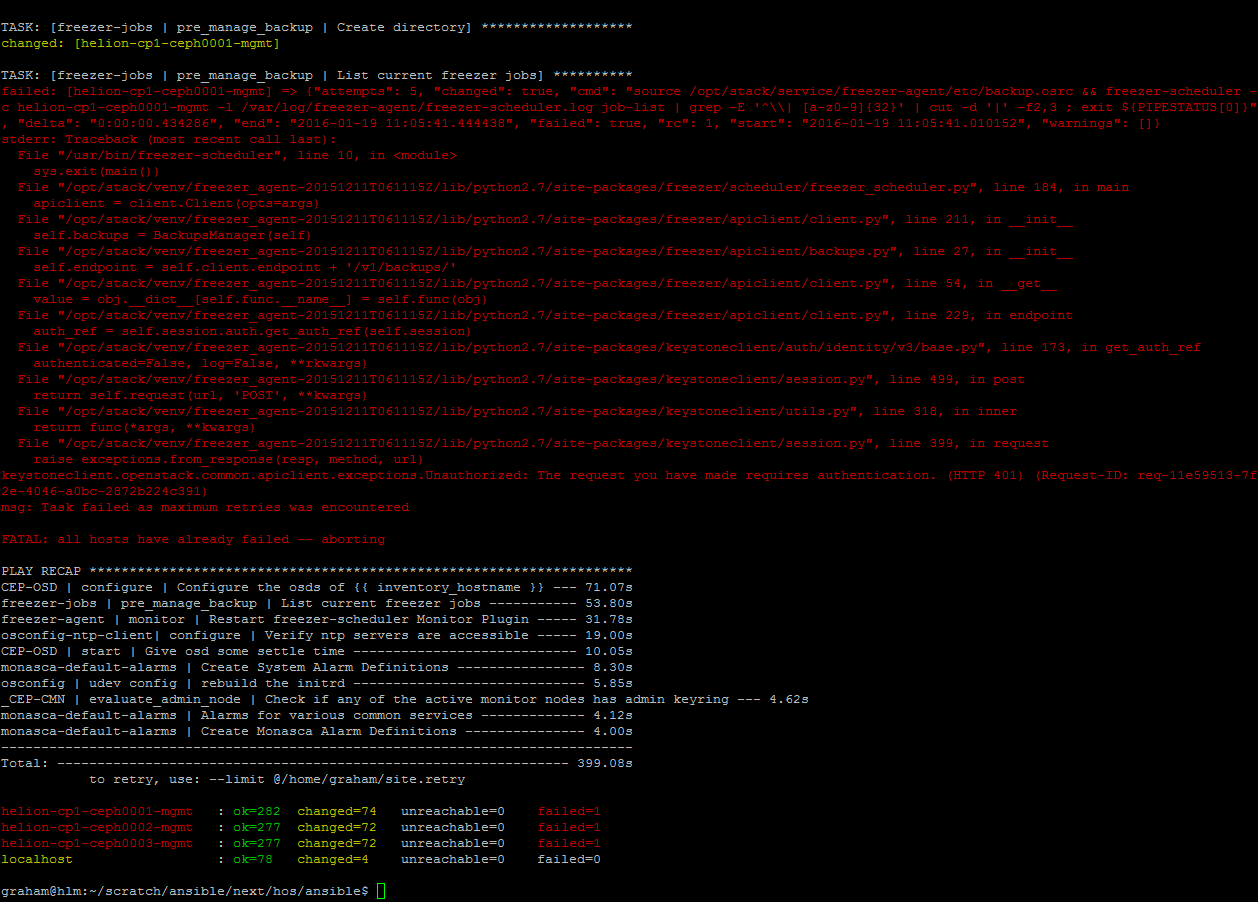Click 'Restart freezer-scheduler Monitor Plugin' 31.78s row
The width and height of the screenshot is (1258, 902).
[x=317, y=619]
